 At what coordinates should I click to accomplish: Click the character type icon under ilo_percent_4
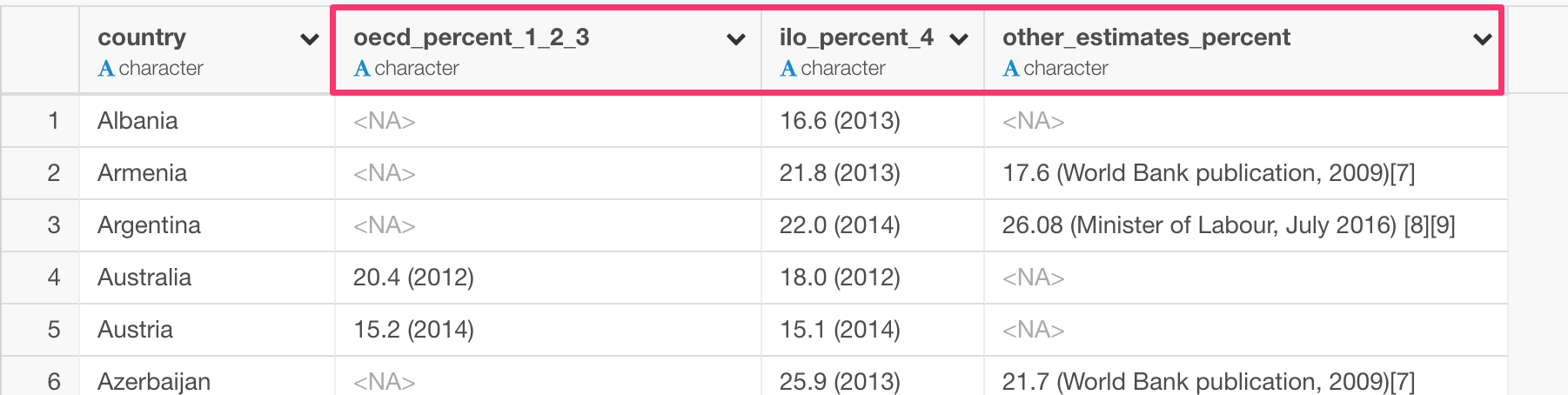(x=788, y=68)
